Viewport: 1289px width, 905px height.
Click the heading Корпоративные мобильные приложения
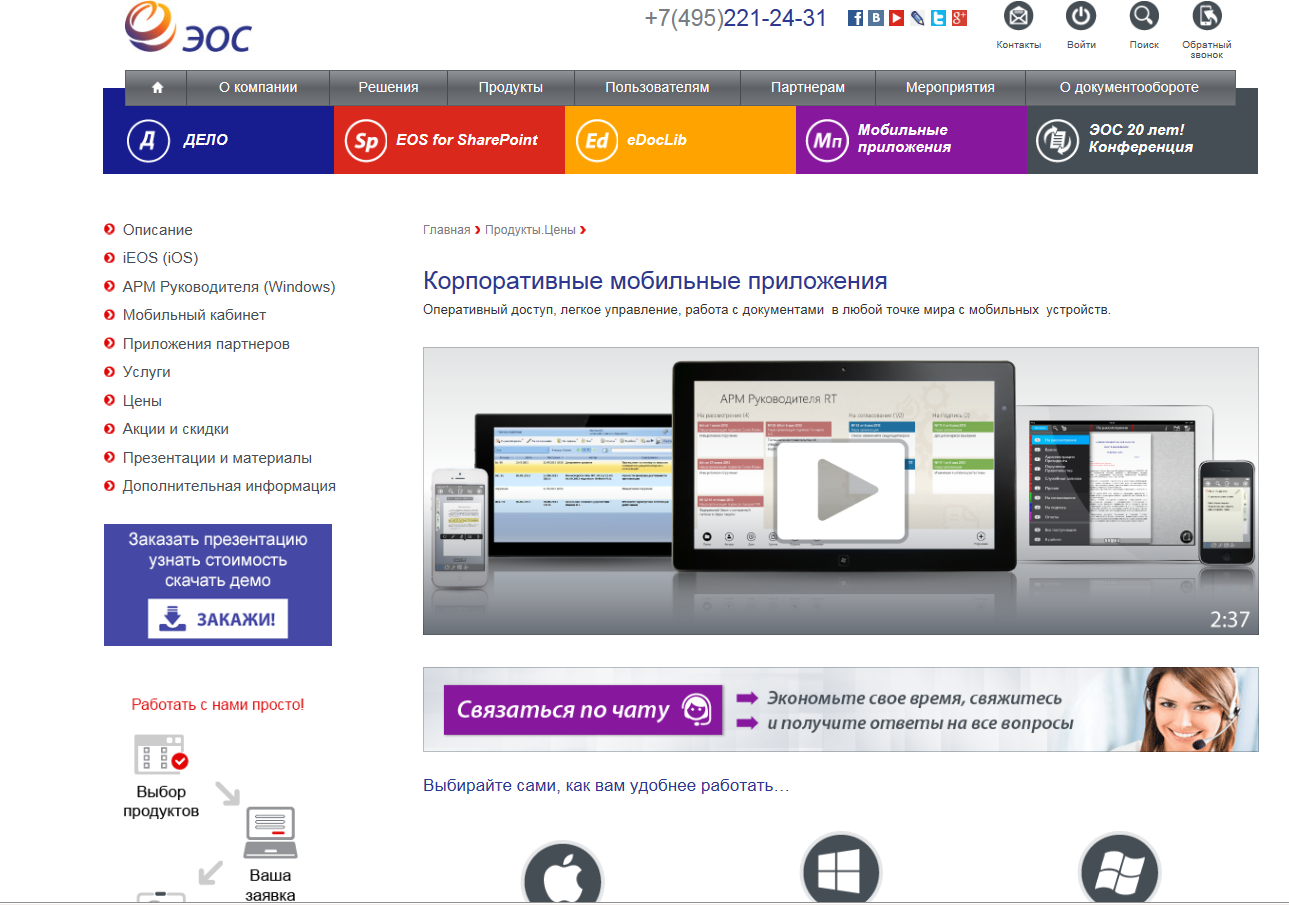(x=655, y=280)
